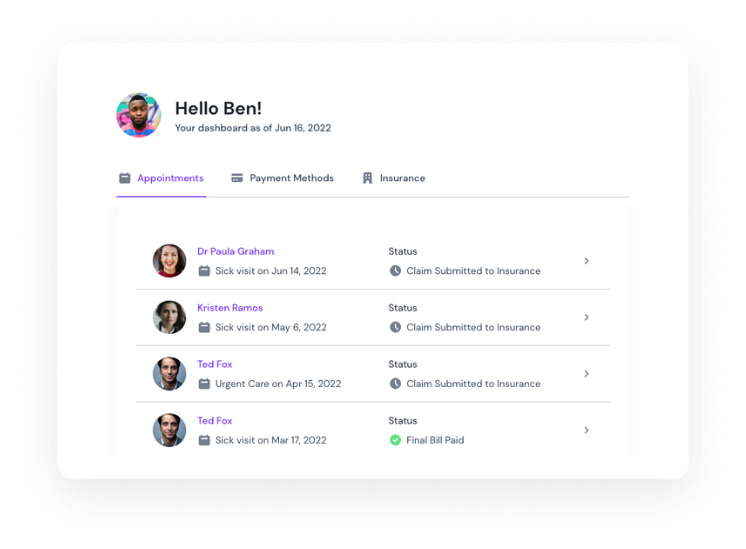Expand Dr Paula Graham appointment with chevron
Viewport: 746px width, 549px height.
point(587,261)
